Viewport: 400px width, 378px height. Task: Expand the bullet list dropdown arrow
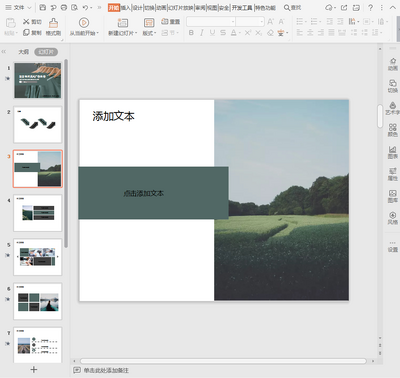(x=306, y=22)
